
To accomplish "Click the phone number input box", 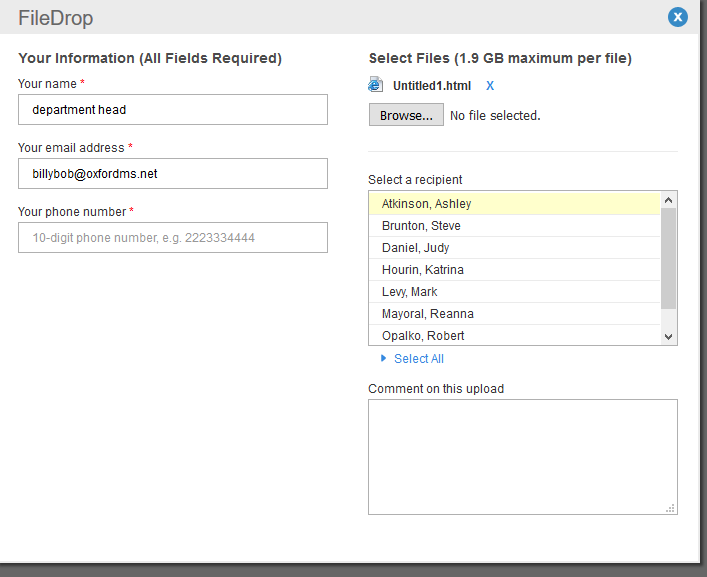I will pos(173,237).
